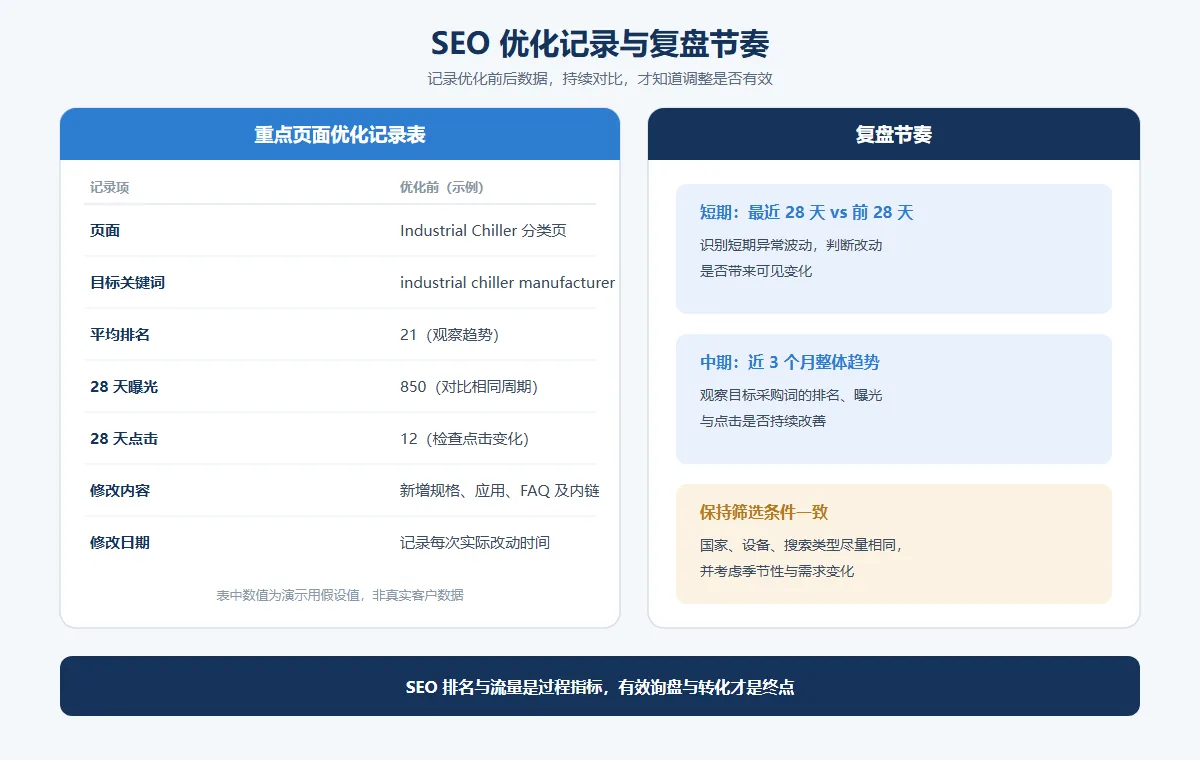Click the "industrial chiller manufacturer" cell
Image resolution: width=1200 pixels, height=760 pixels.
[x=508, y=283]
